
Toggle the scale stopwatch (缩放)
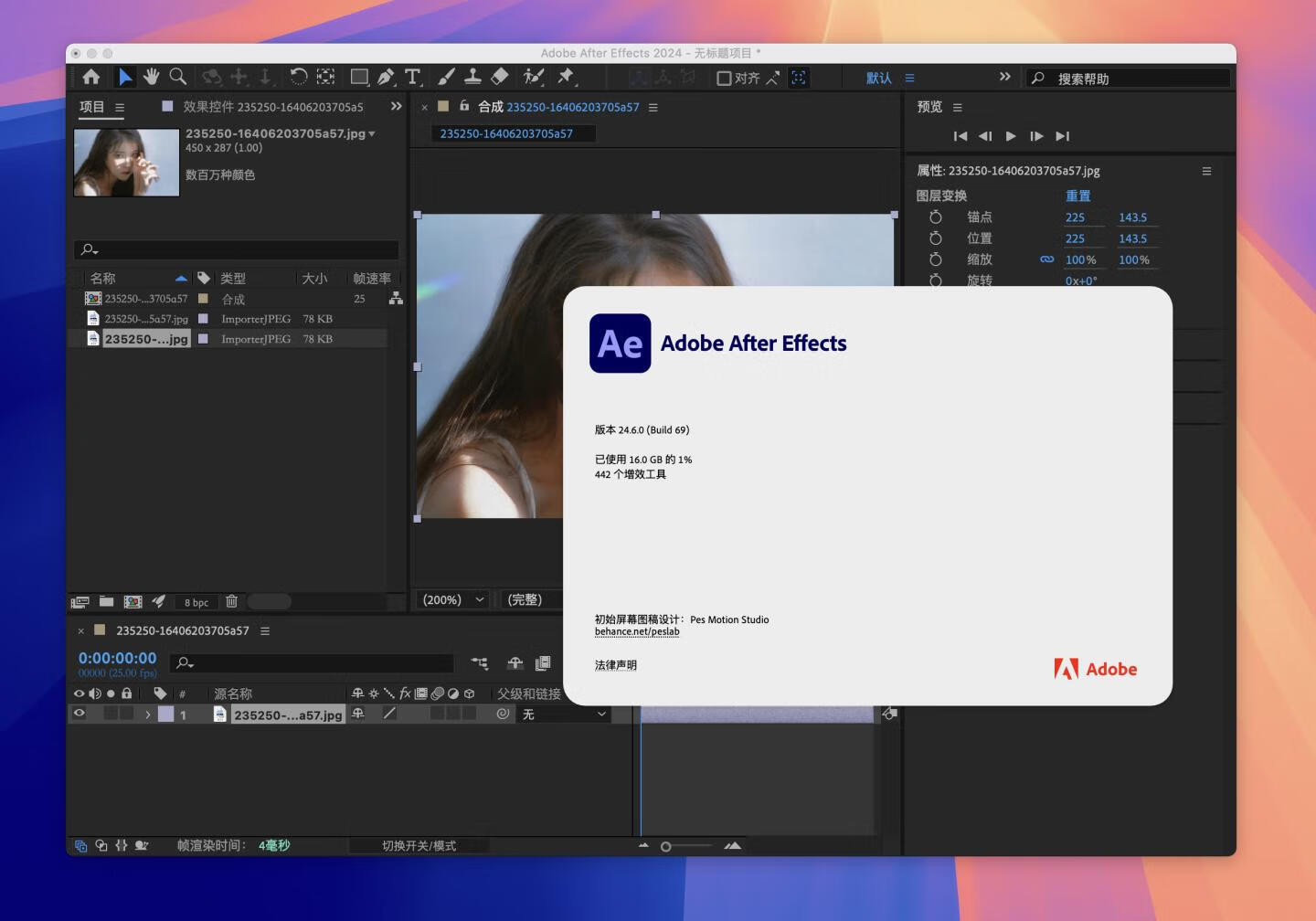click(935, 259)
